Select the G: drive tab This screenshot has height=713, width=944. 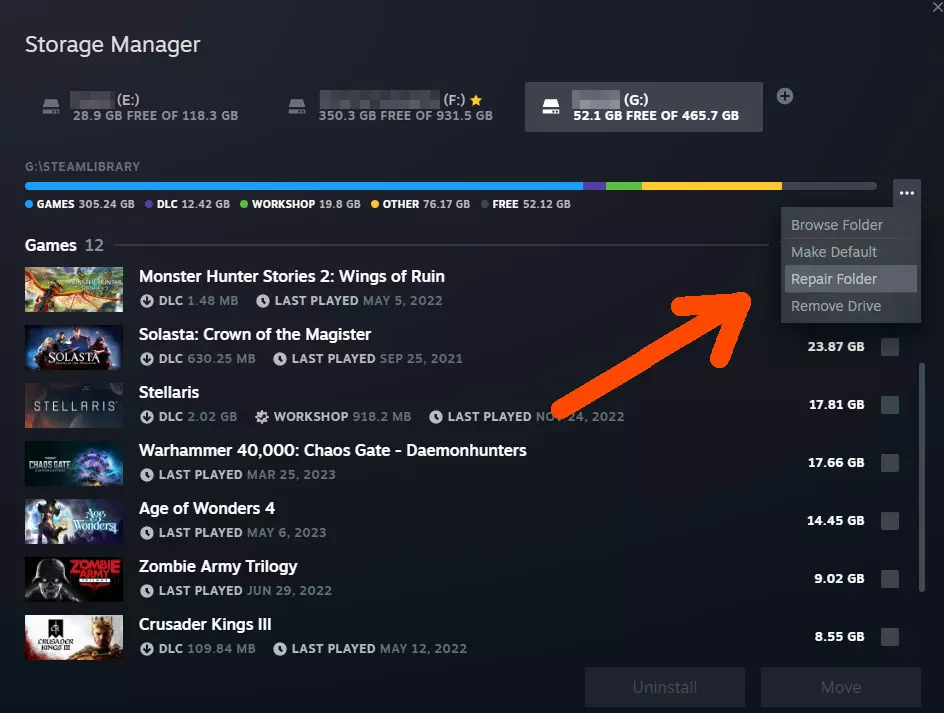[x=644, y=107]
